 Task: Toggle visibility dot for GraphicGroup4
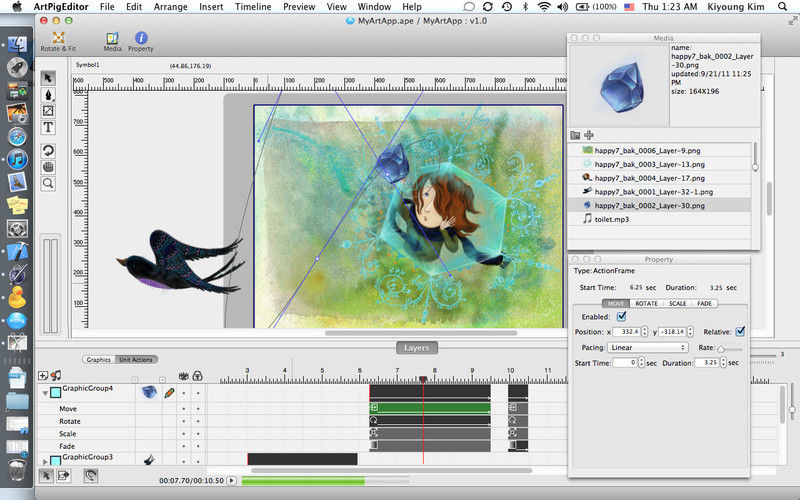[184, 393]
